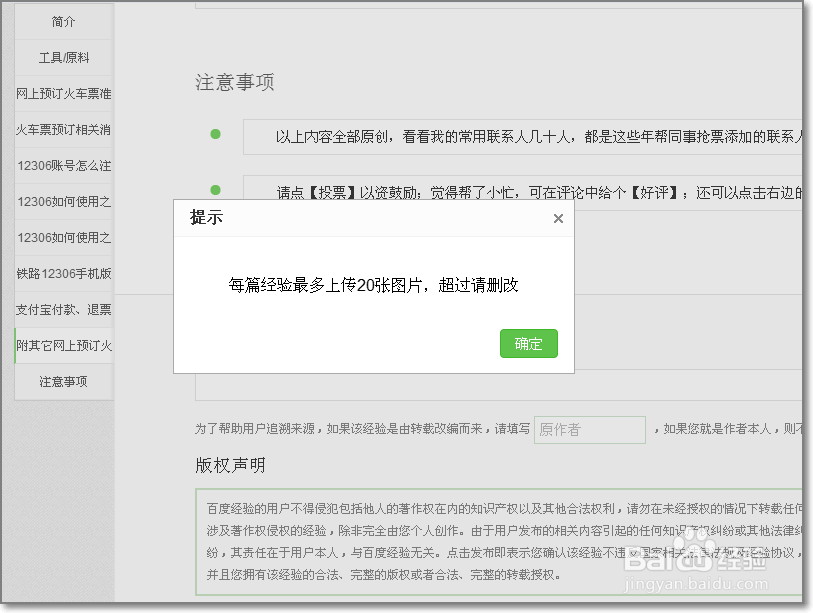Click the green bullet beside the first note

tap(216, 133)
